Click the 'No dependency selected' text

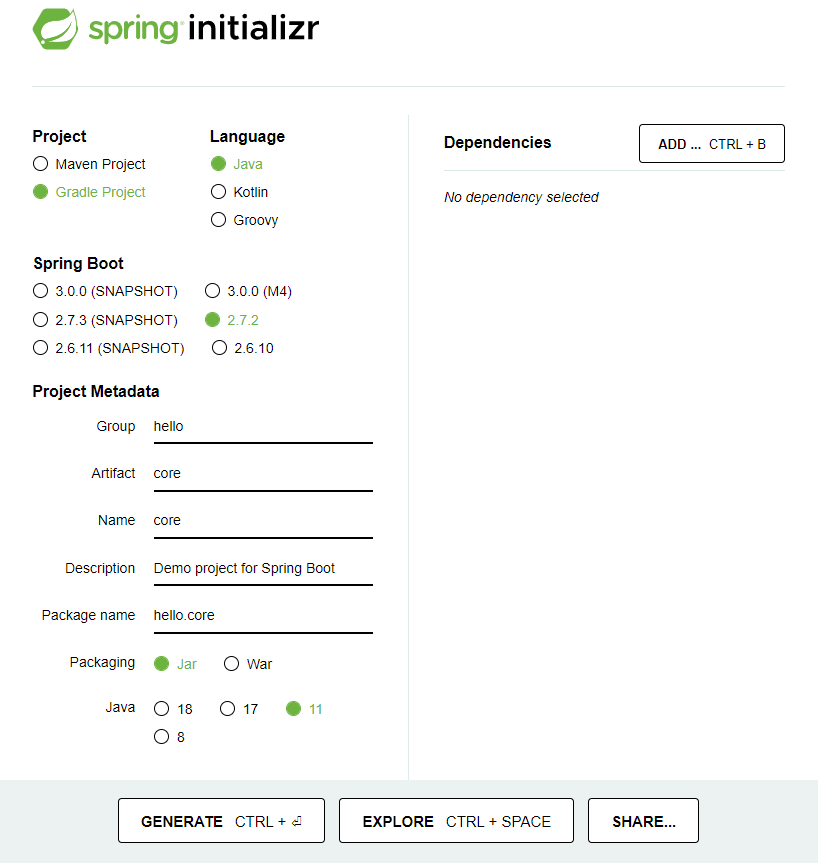[x=521, y=197]
